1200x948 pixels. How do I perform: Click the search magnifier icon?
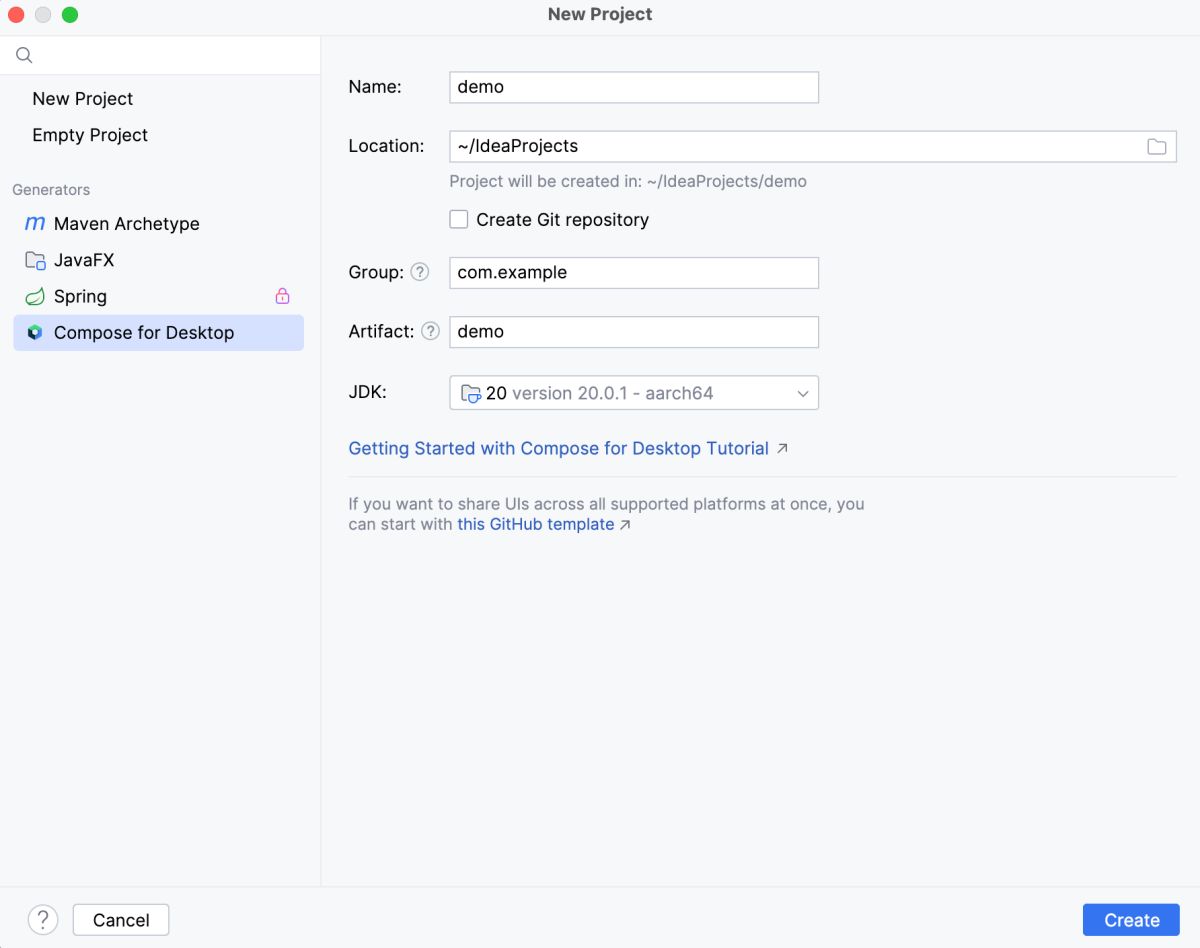click(x=24, y=56)
